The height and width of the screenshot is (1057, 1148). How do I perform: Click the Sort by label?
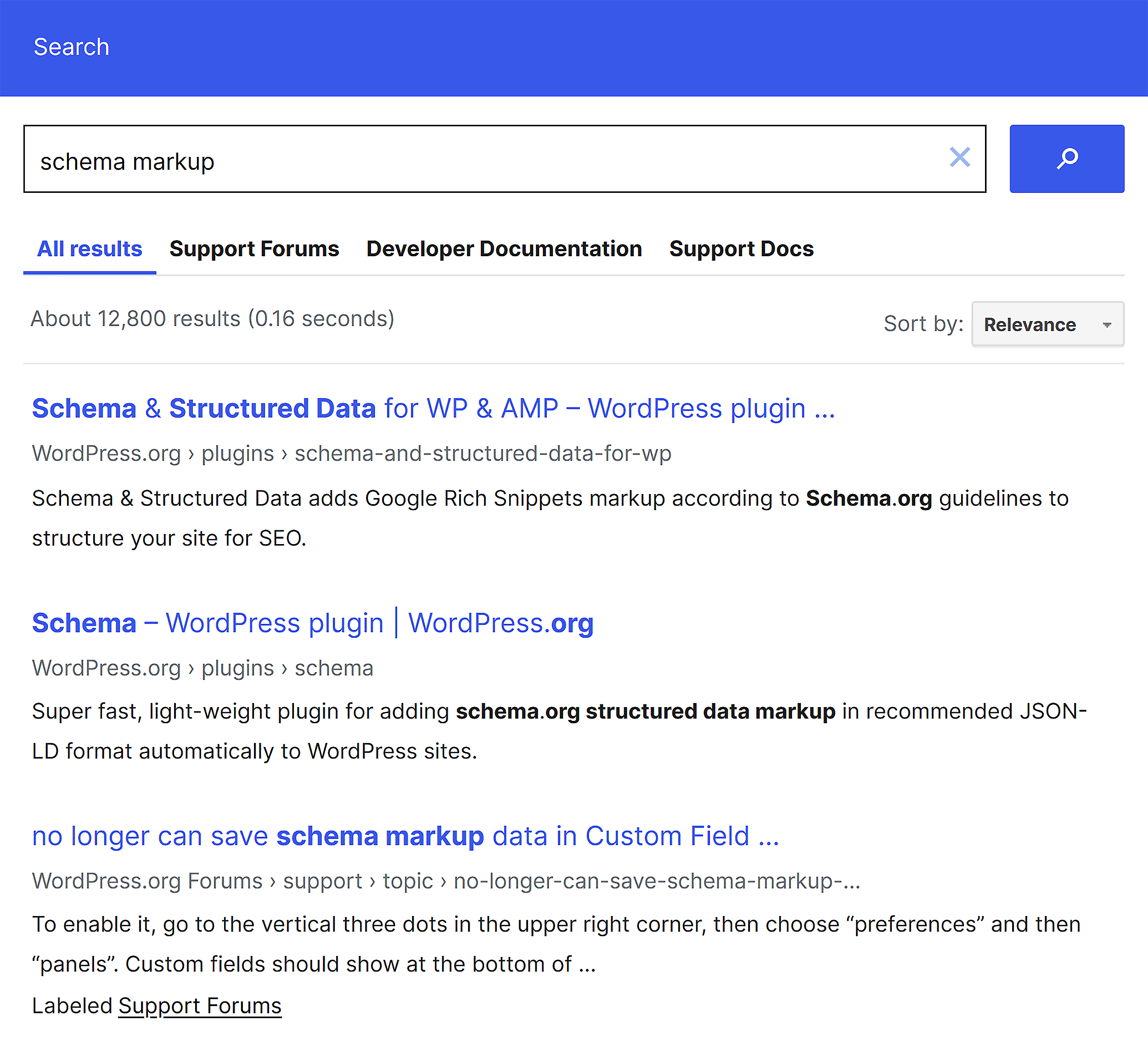923,324
